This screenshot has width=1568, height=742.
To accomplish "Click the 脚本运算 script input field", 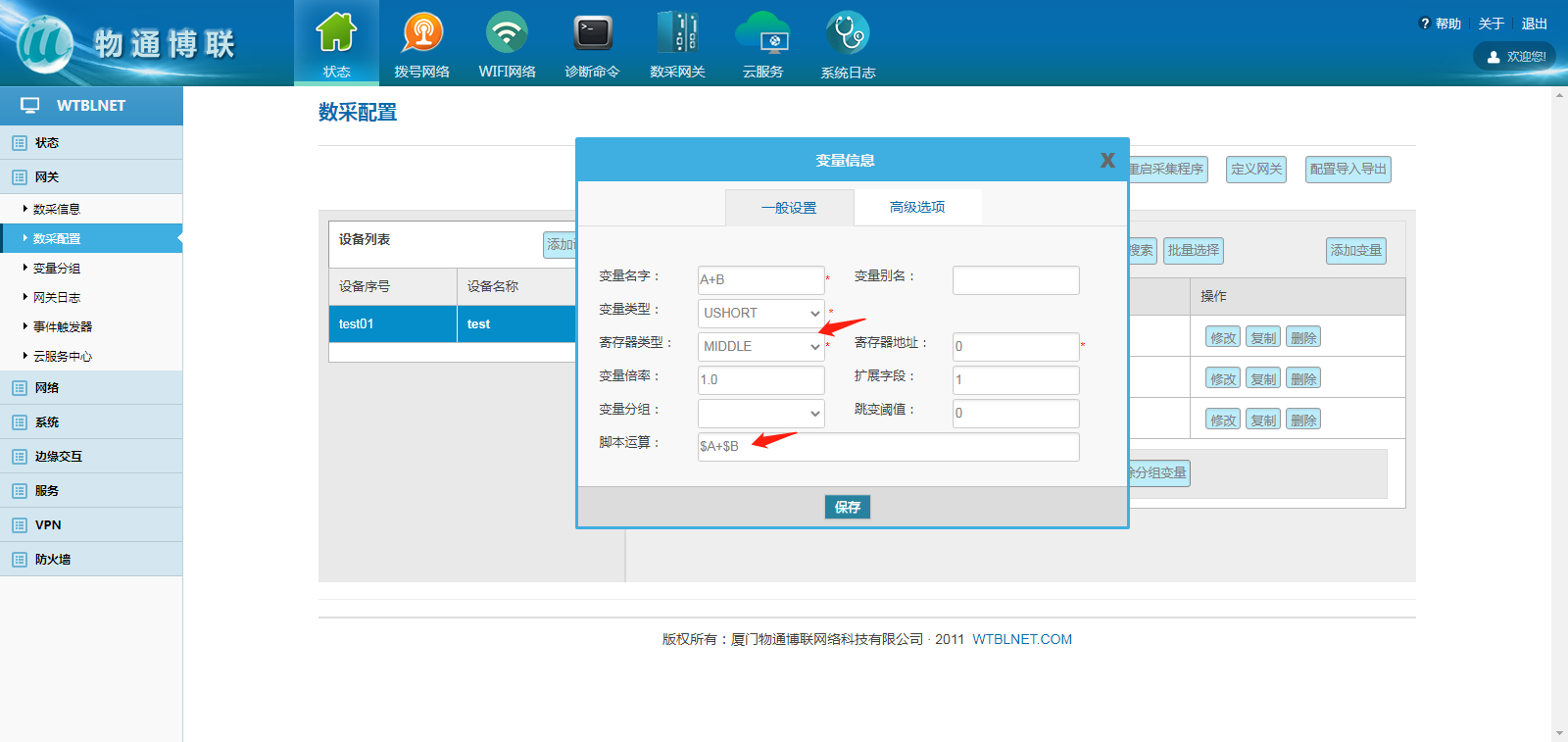I will (x=889, y=446).
